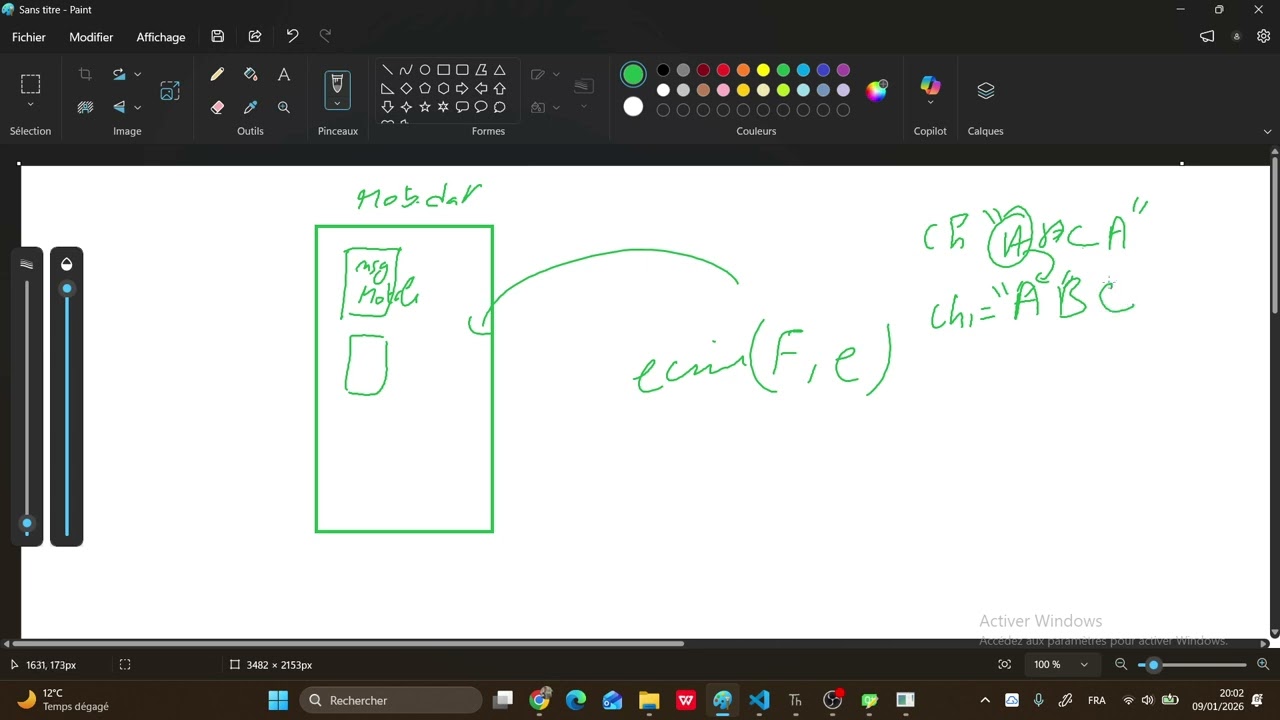Click the Share icon
This screenshot has height=720, width=1280.
click(255, 37)
